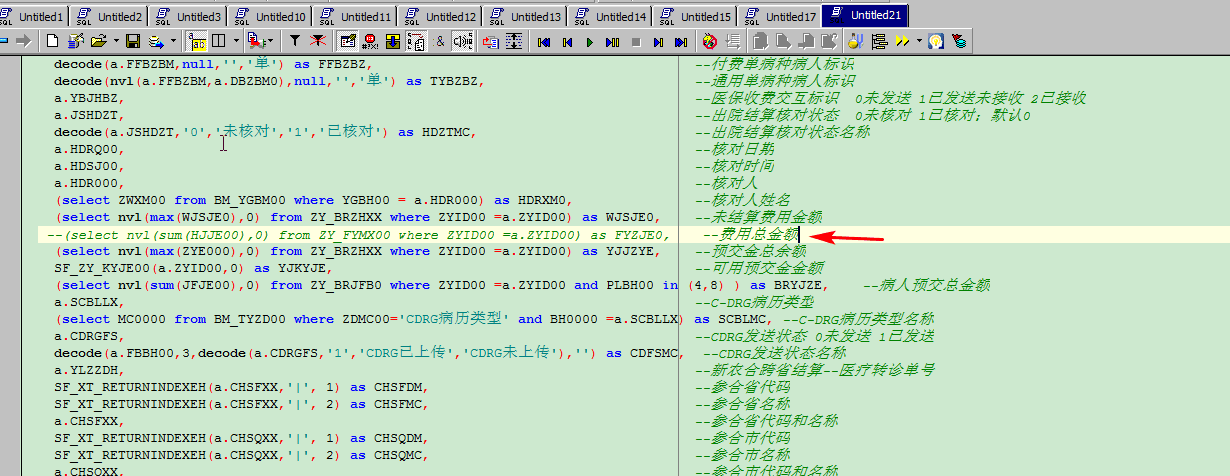The height and width of the screenshot is (476, 1230).
Task: Toggle the ampersand '&' toolbar button
Action: pos(440,41)
